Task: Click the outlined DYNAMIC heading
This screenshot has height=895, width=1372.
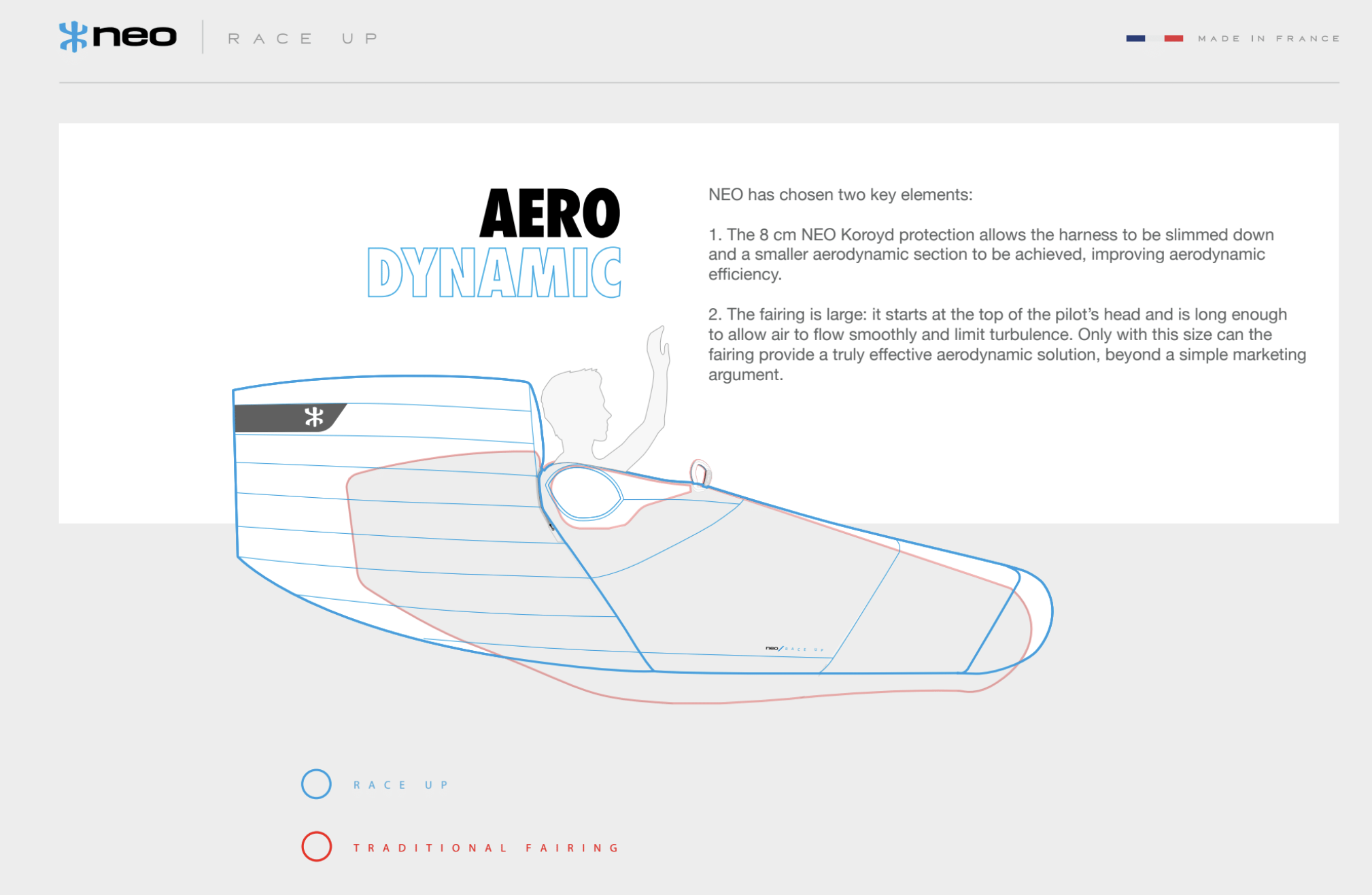Action: [x=494, y=273]
